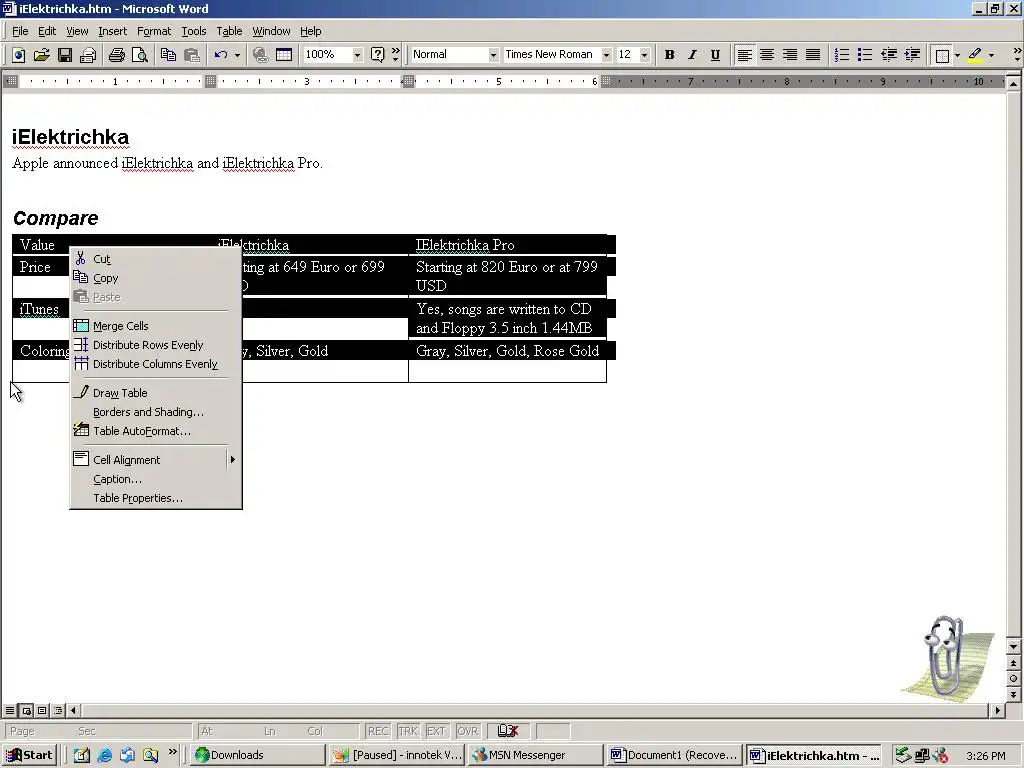Toggle Underline formatting

(x=715, y=55)
